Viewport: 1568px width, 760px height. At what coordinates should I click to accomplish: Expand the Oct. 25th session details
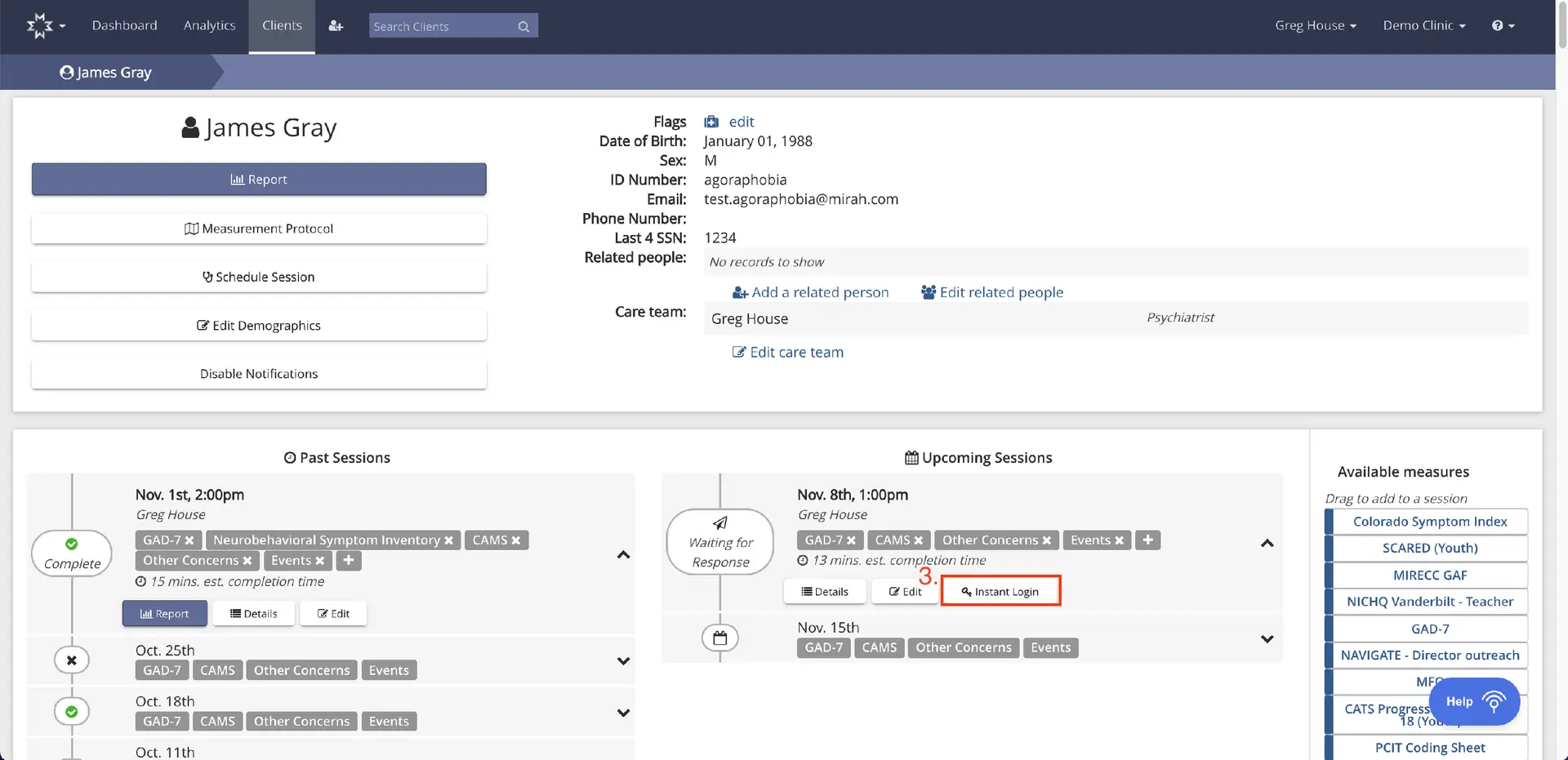click(x=623, y=660)
